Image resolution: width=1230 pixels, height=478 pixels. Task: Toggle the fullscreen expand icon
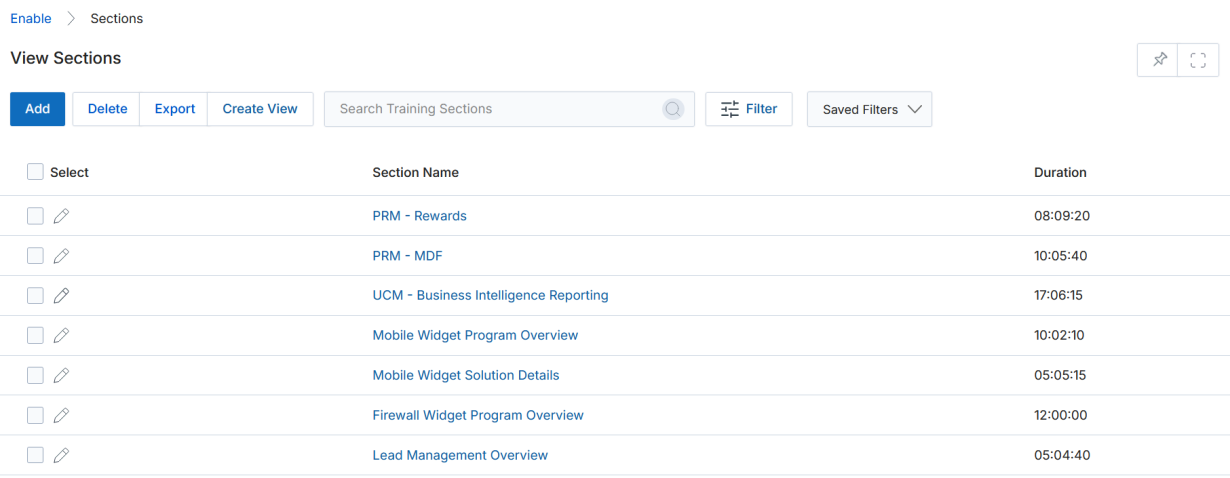pyautogui.click(x=1198, y=60)
